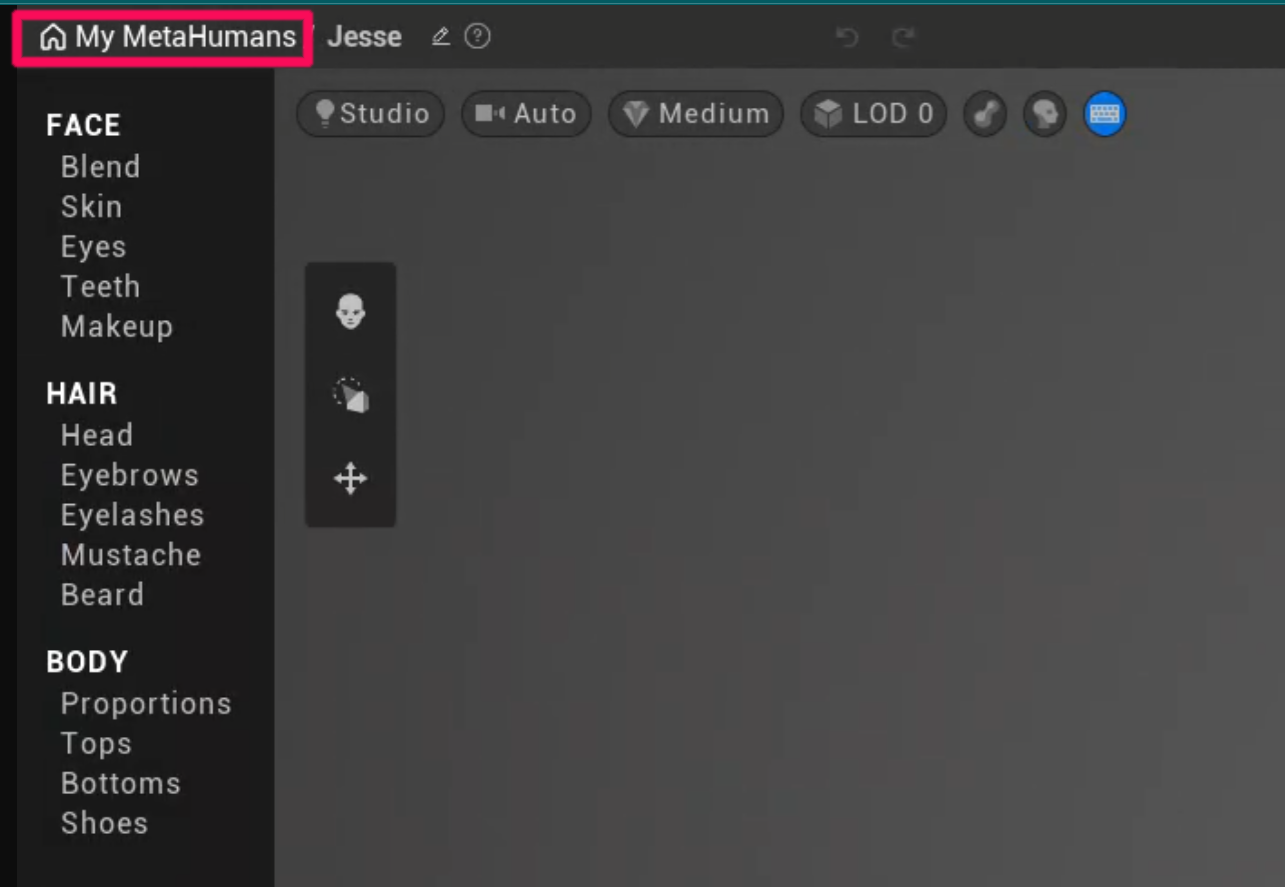Open Proportions under the Body section
This screenshot has height=887, width=1285.
(145, 704)
